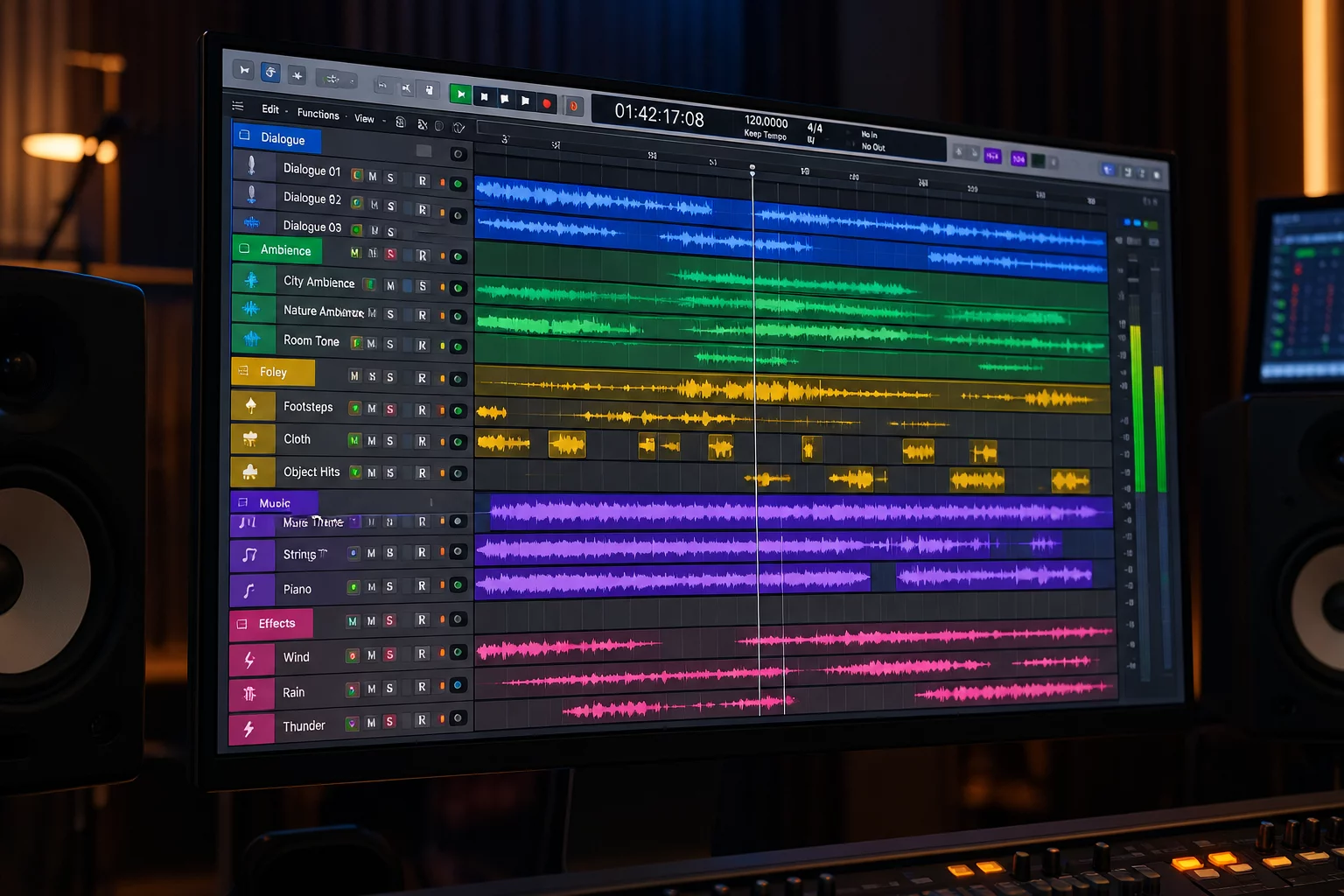Solo the Piano track
Screen dimensions: 1344x896
pos(390,586)
